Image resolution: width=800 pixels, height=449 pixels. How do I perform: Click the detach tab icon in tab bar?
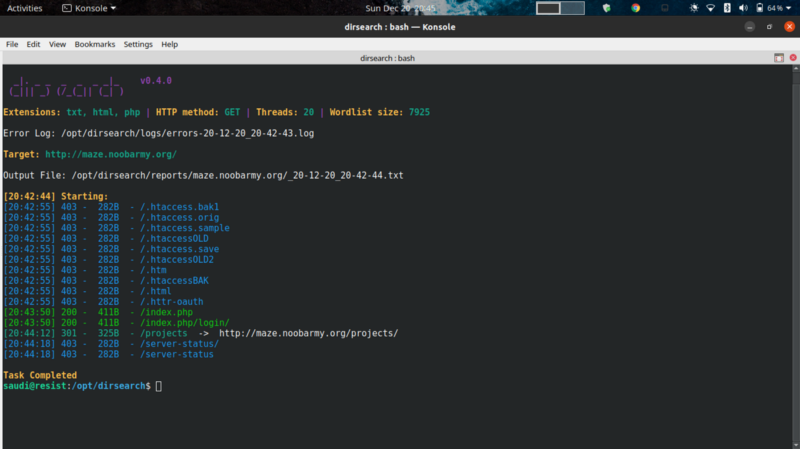point(779,58)
